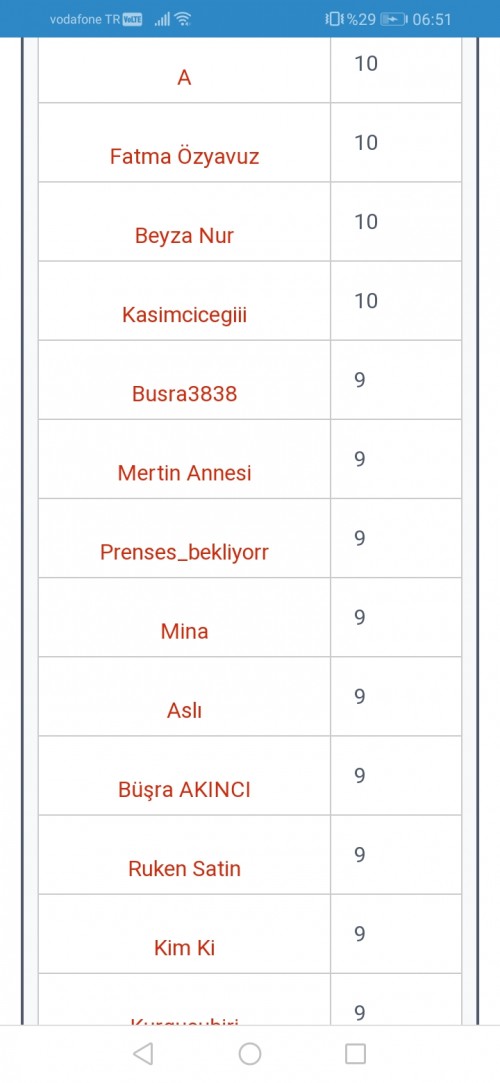Open Busra3838 profile

(184, 394)
